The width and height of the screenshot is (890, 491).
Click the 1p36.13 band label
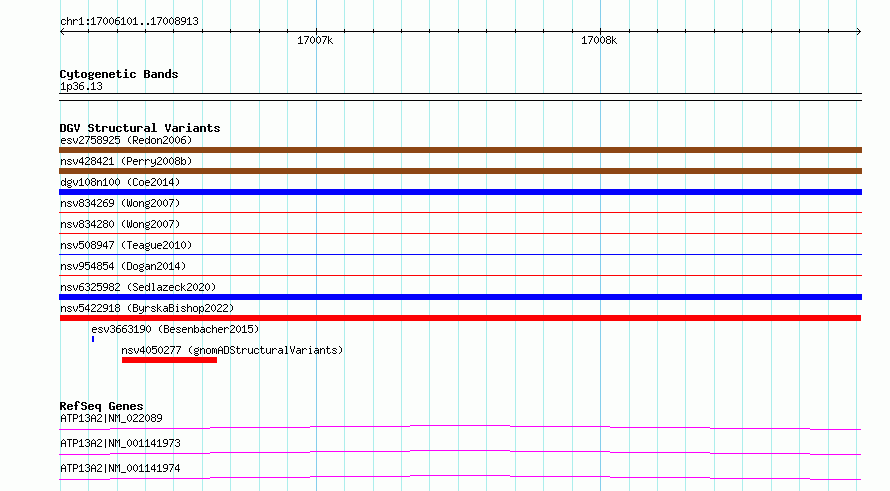81,87
